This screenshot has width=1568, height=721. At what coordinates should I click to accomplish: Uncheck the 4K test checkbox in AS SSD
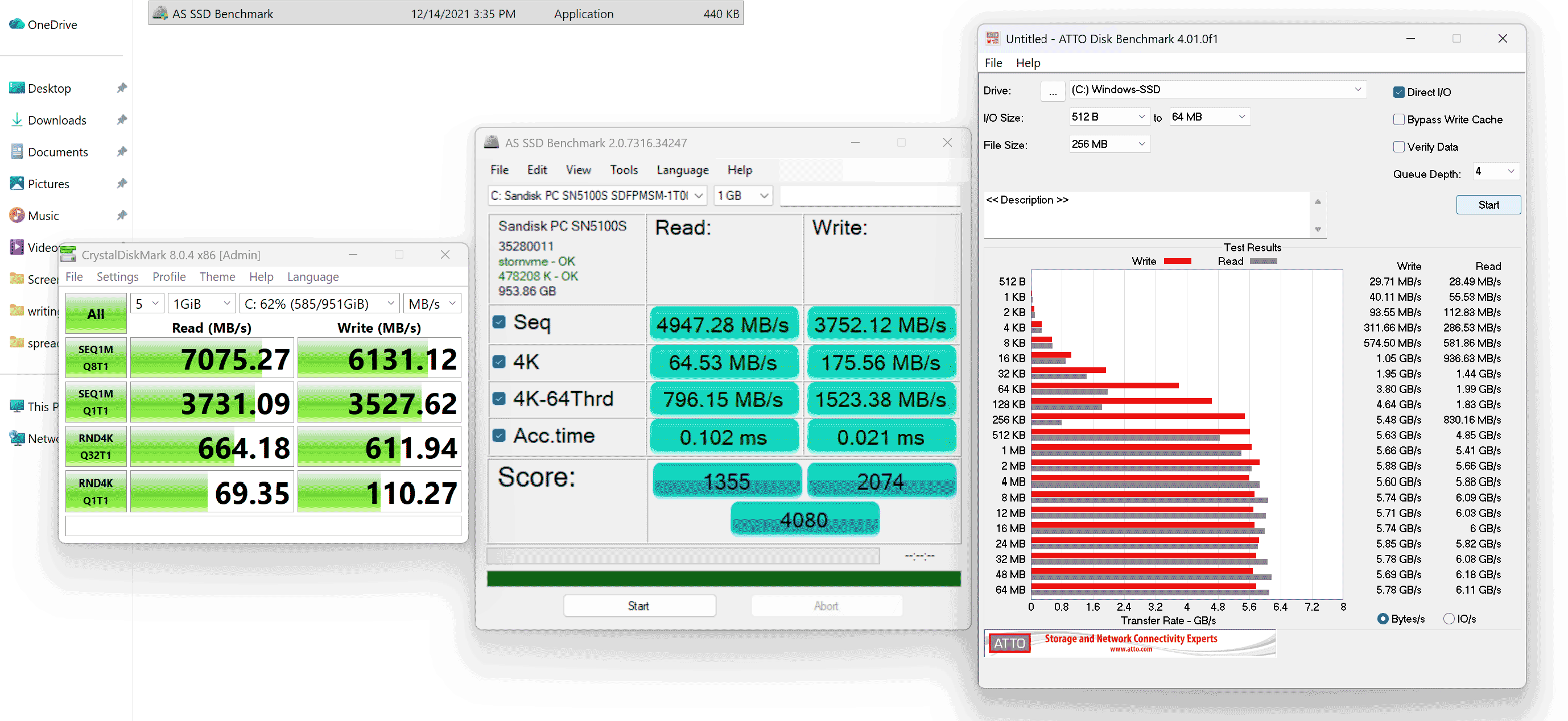[499, 362]
